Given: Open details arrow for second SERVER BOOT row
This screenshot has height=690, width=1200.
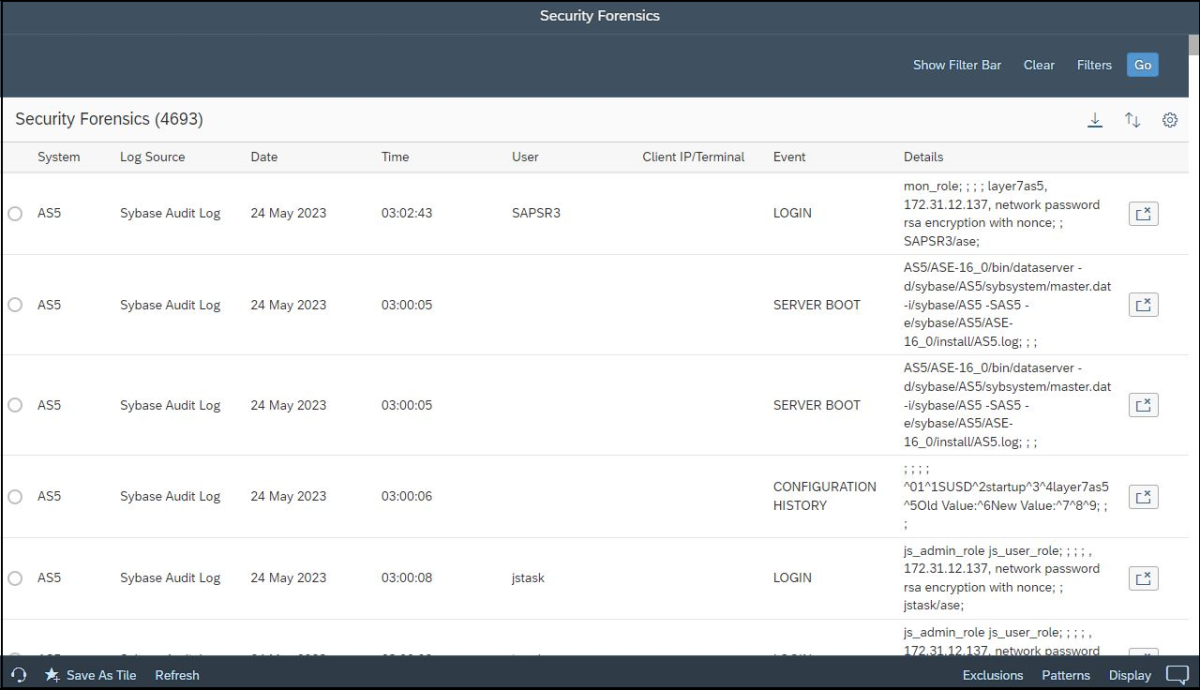Looking at the screenshot, I should click(1143, 405).
